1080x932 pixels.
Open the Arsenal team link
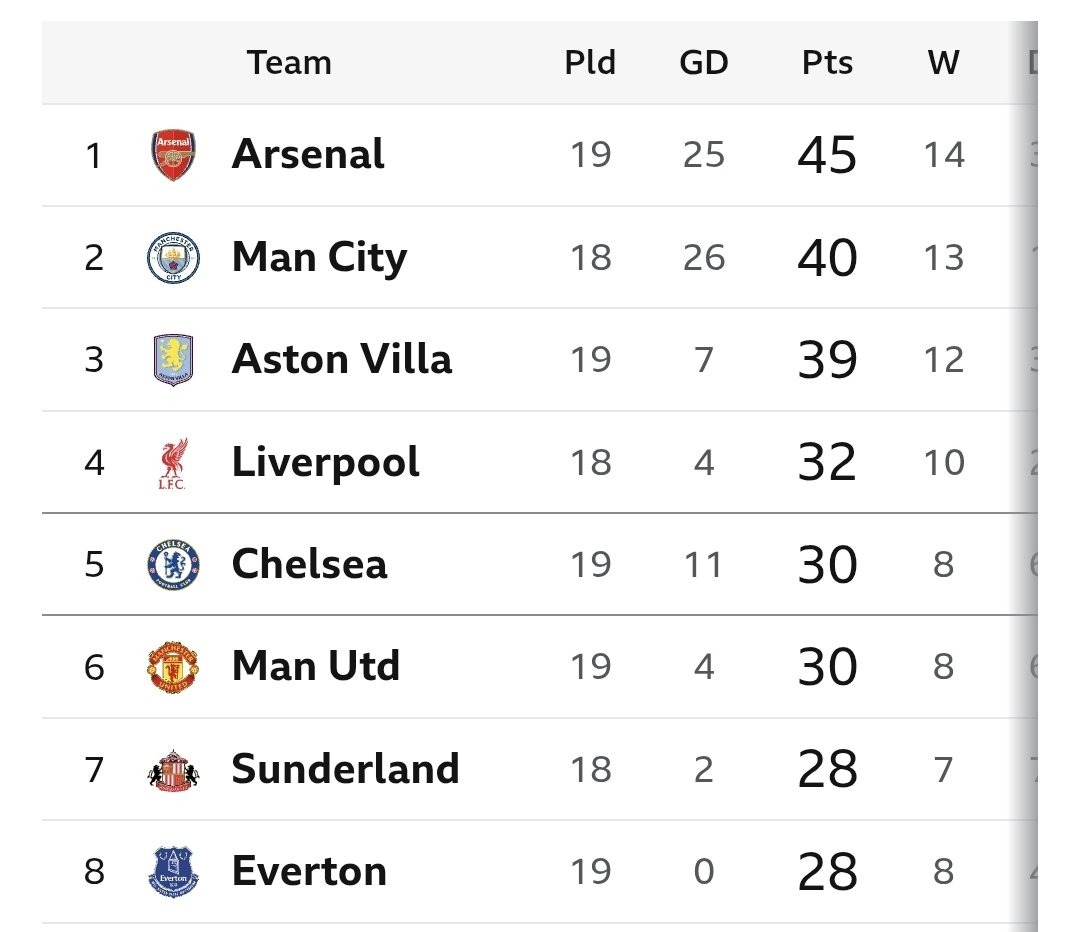(308, 154)
